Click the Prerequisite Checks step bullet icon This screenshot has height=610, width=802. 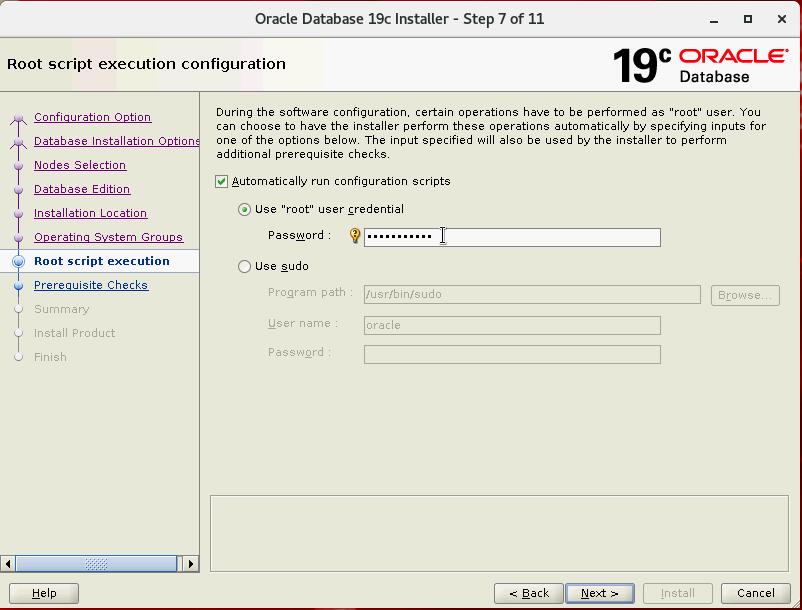(x=18, y=286)
